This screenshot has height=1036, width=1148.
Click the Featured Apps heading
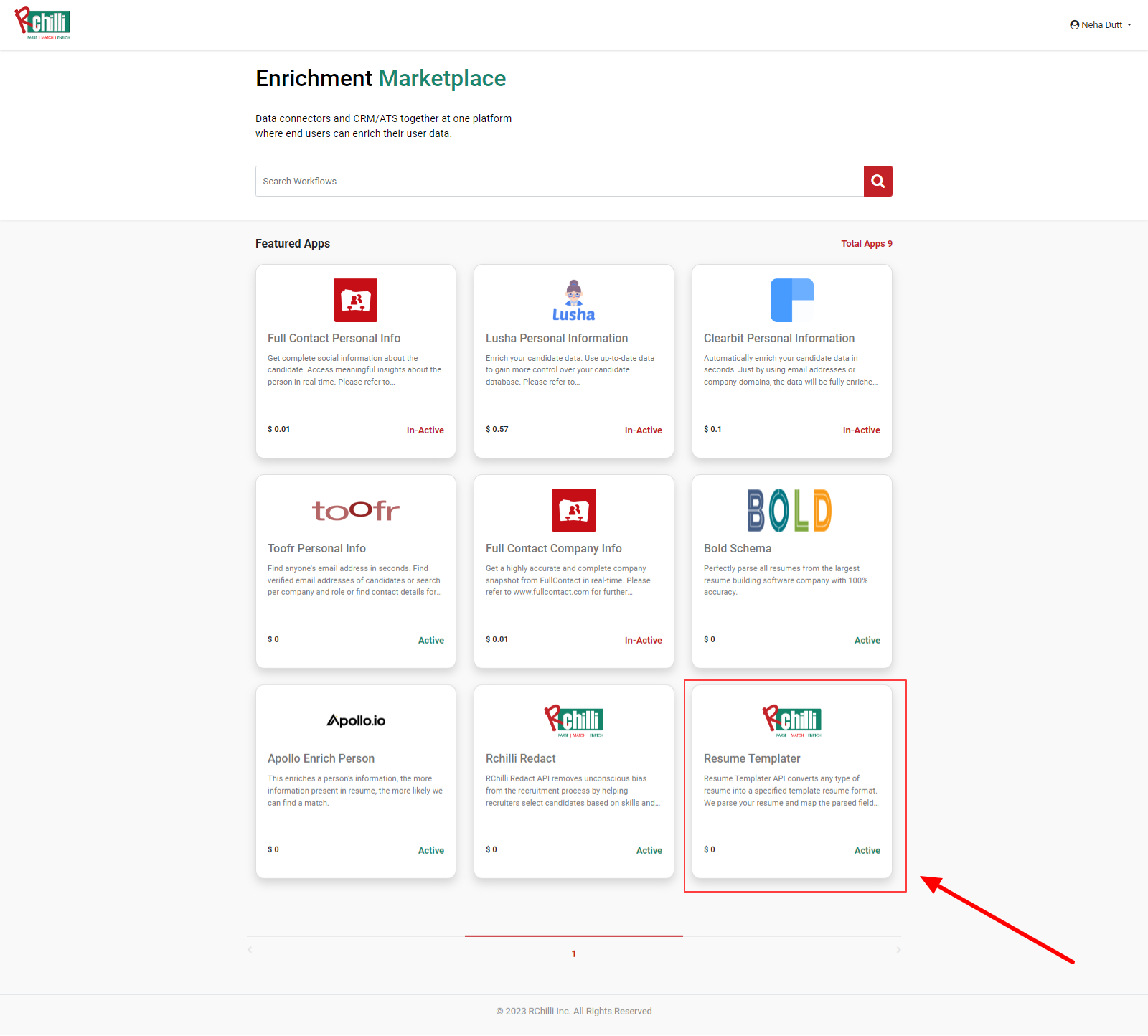[x=293, y=243]
